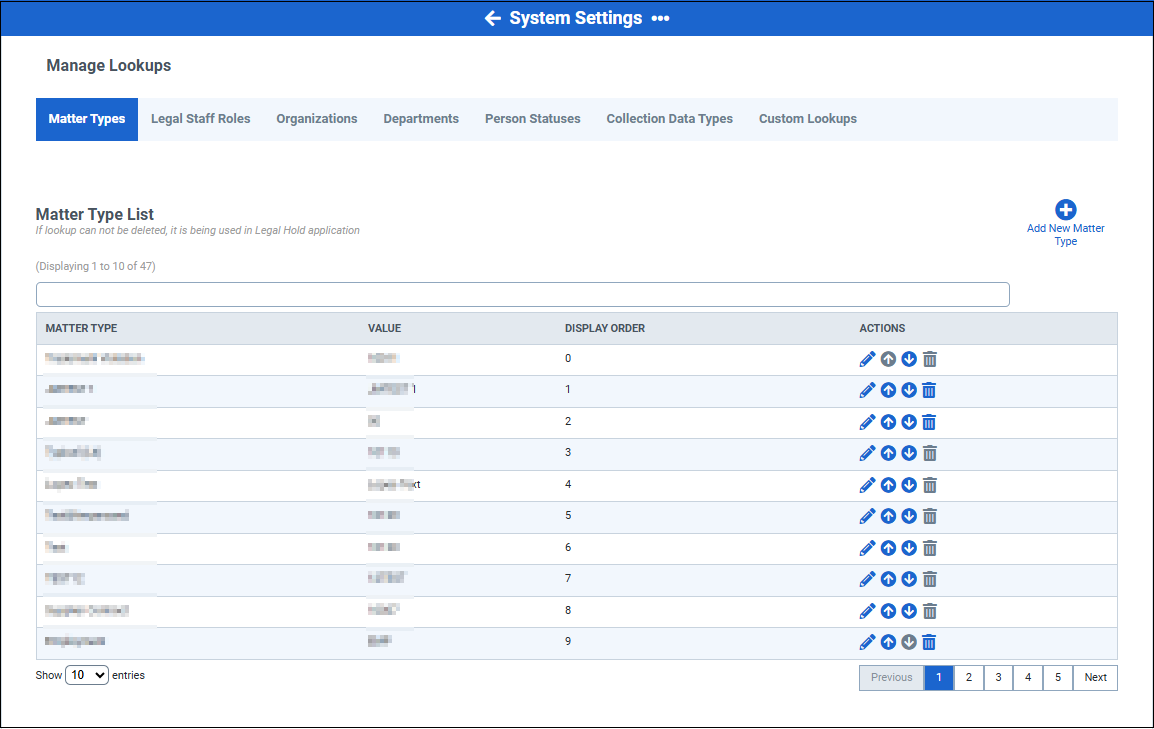Sort by the Value column header
Viewport: 1154px width, 729px height.
pos(384,328)
